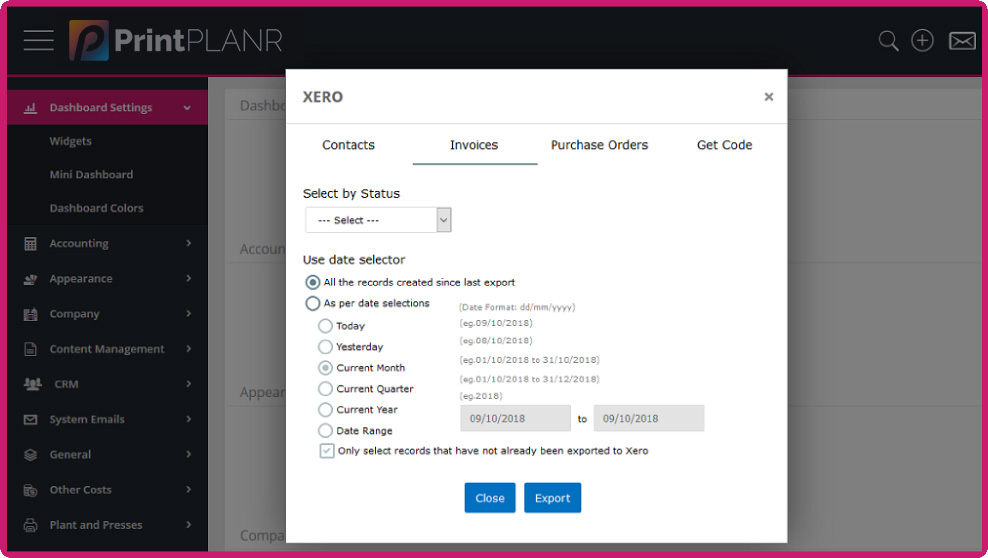Select the Current Quarter radio button
The height and width of the screenshot is (558, 988).
[325, 389]
